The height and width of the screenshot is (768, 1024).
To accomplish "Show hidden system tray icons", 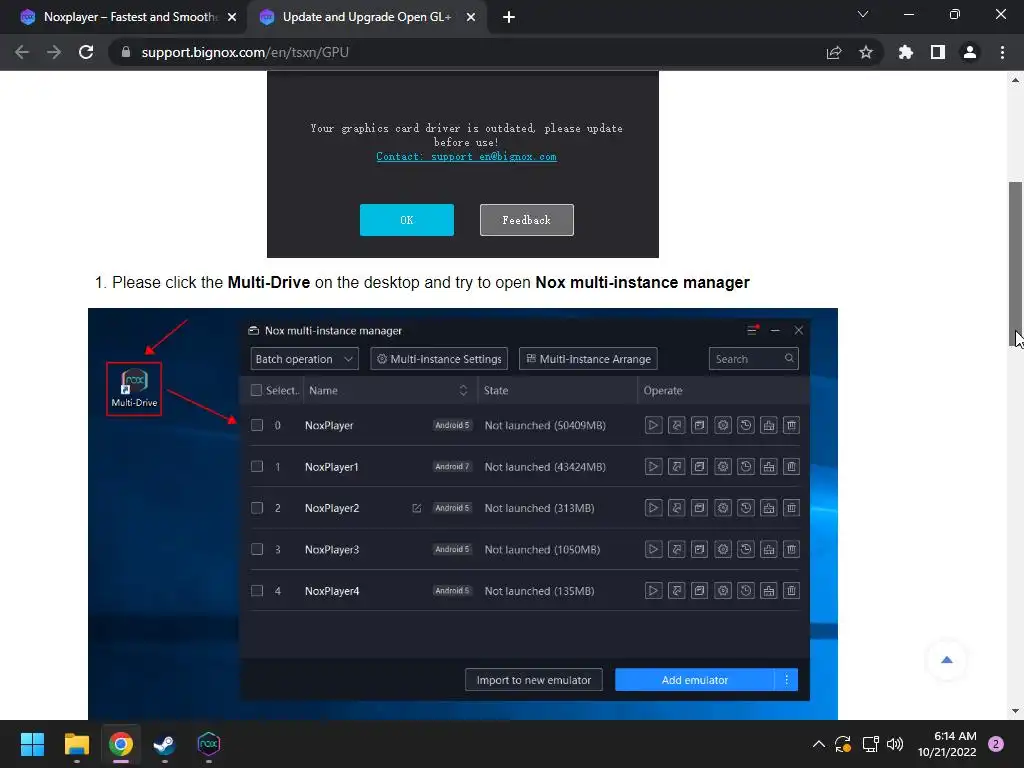I will point(818,744).
